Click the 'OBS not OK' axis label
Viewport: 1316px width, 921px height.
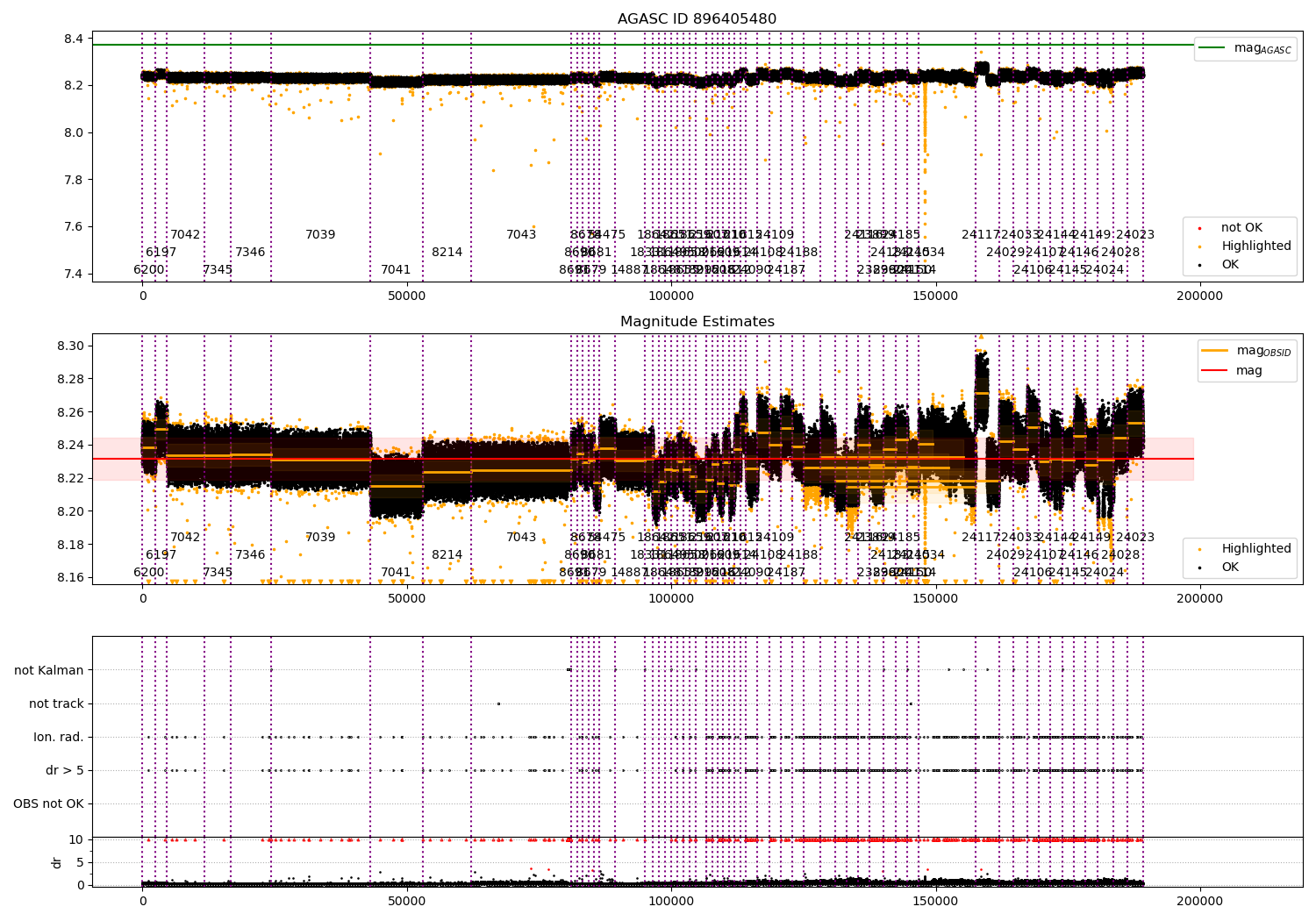coord(49,803)
